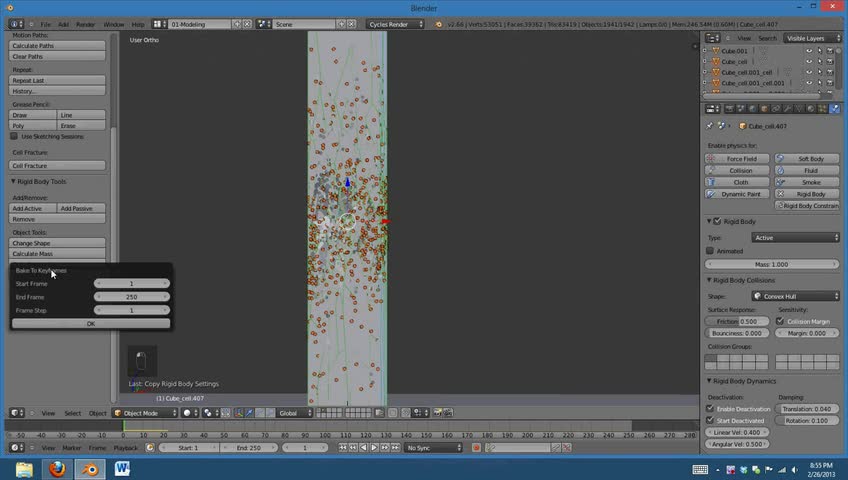Viewport: 848px width, 480px height.
Task: Toggle visibility of Cube_cell.001_cell
Action: [809, 72]
